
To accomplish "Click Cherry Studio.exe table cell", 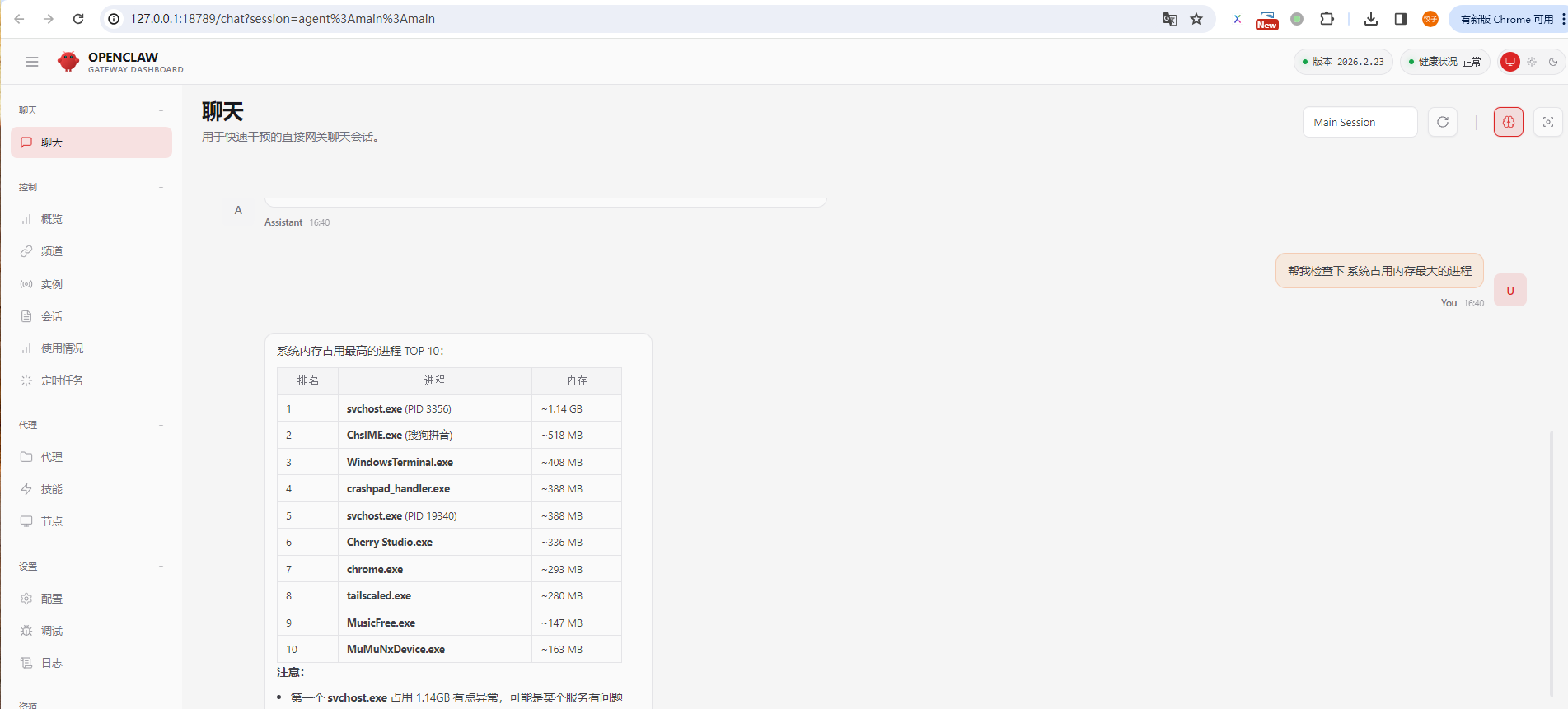I will (434, 542).
